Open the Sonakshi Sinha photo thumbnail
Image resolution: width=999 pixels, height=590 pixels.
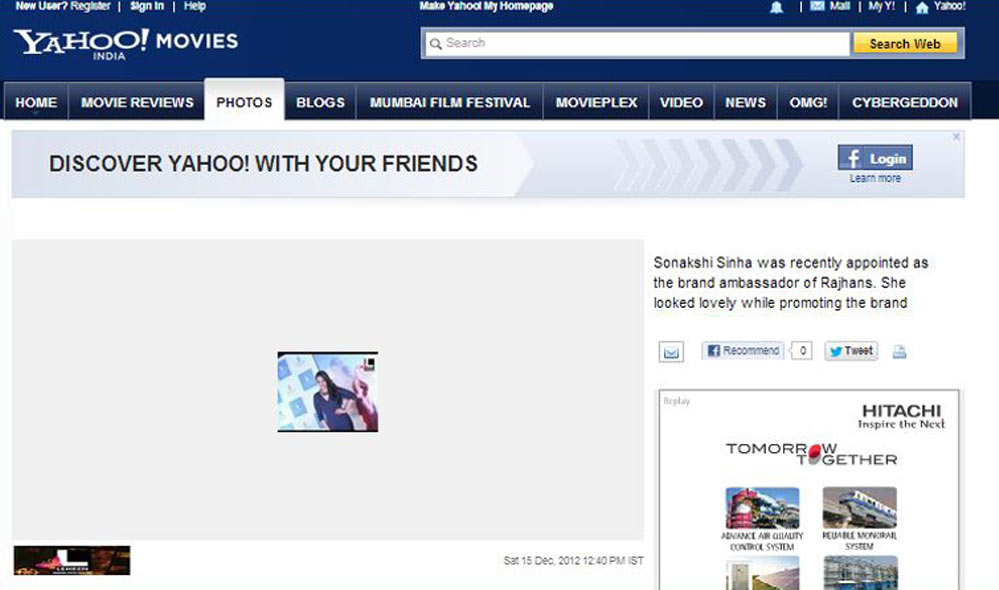point(327,392)
